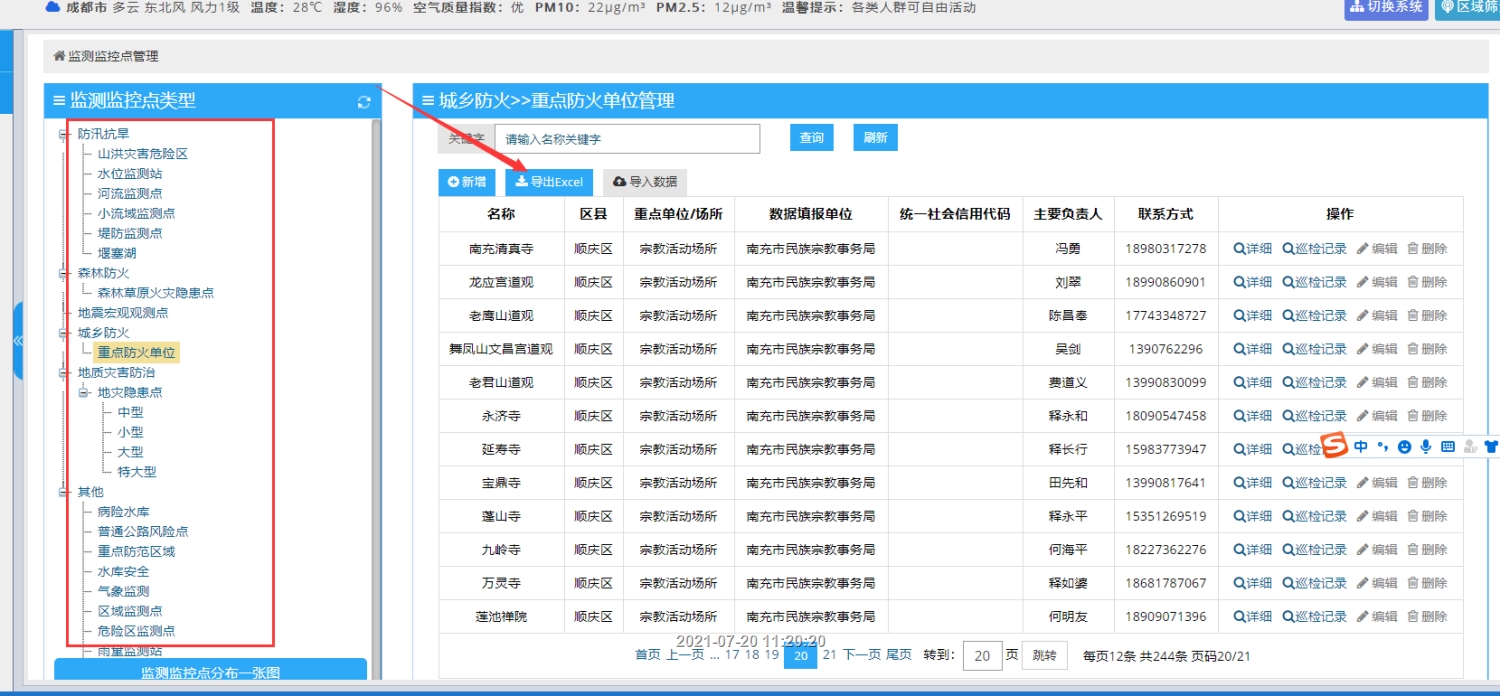The image size is (1500, 696).
Task: Click the 跳转 page jump button
Action: pyautogui.click(x=1045, y=655)
